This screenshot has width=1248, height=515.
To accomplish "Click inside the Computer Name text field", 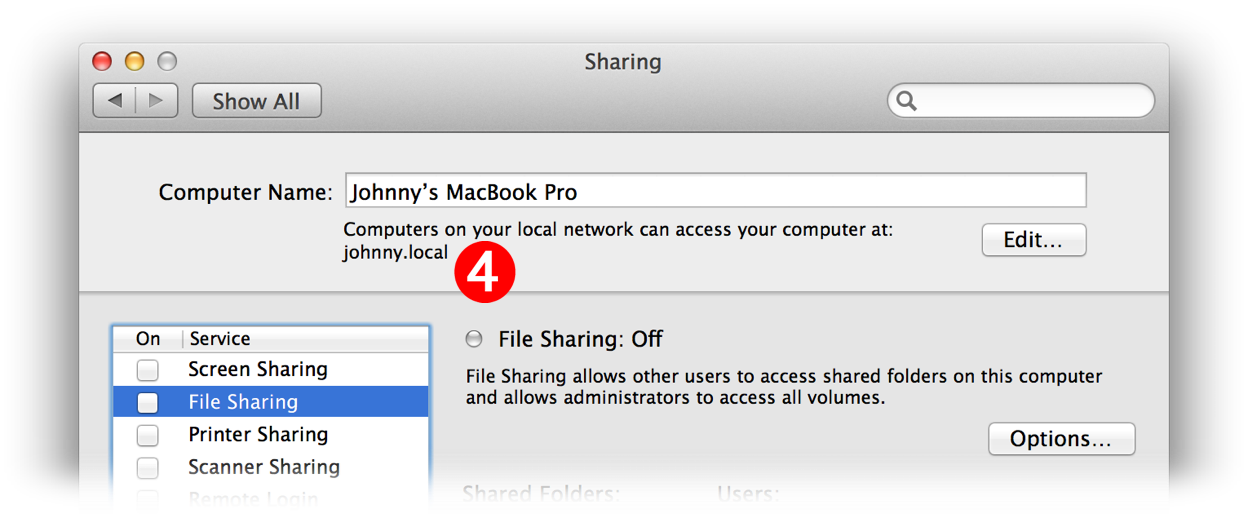I will click(715, 191).
